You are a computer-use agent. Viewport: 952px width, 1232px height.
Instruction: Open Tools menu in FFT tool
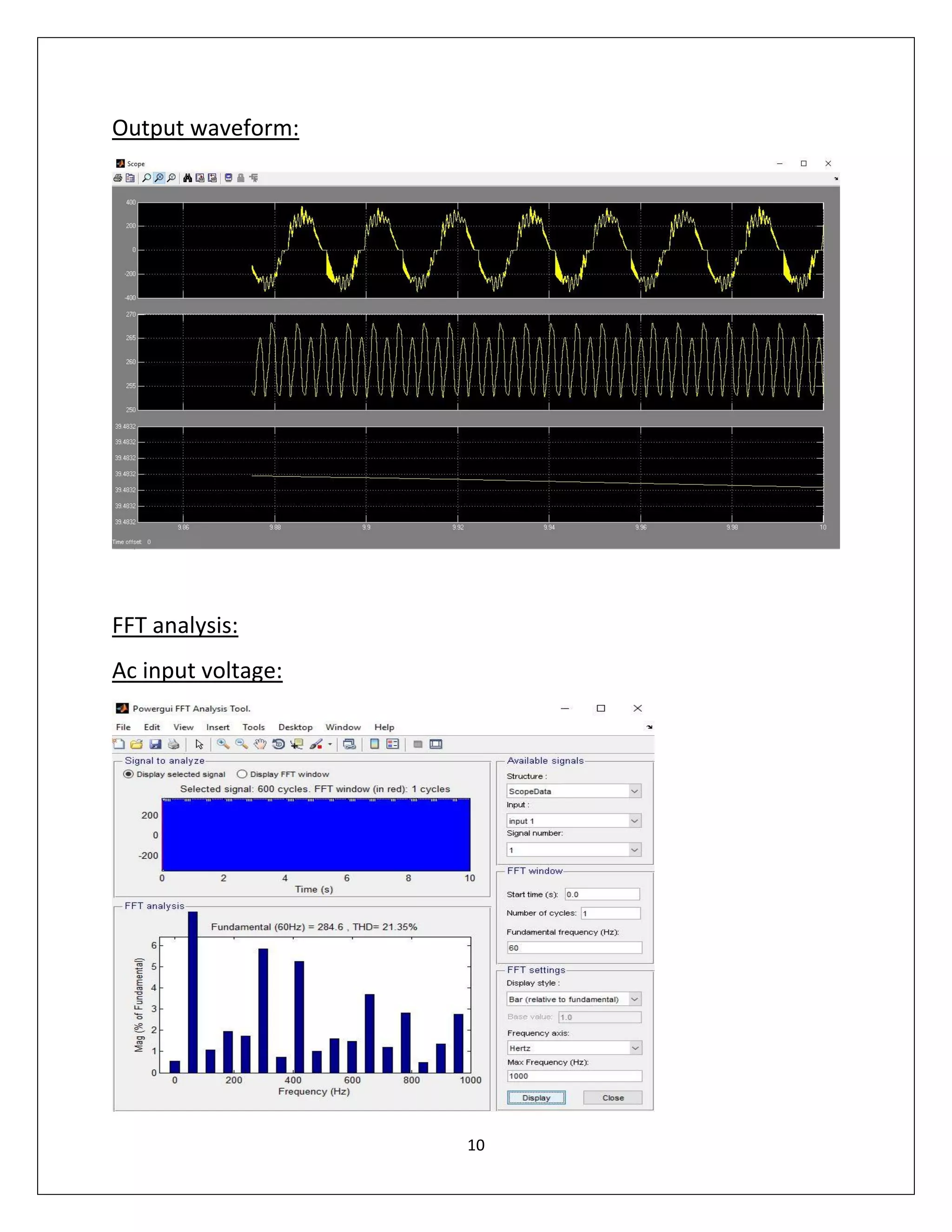click(253, 727)
